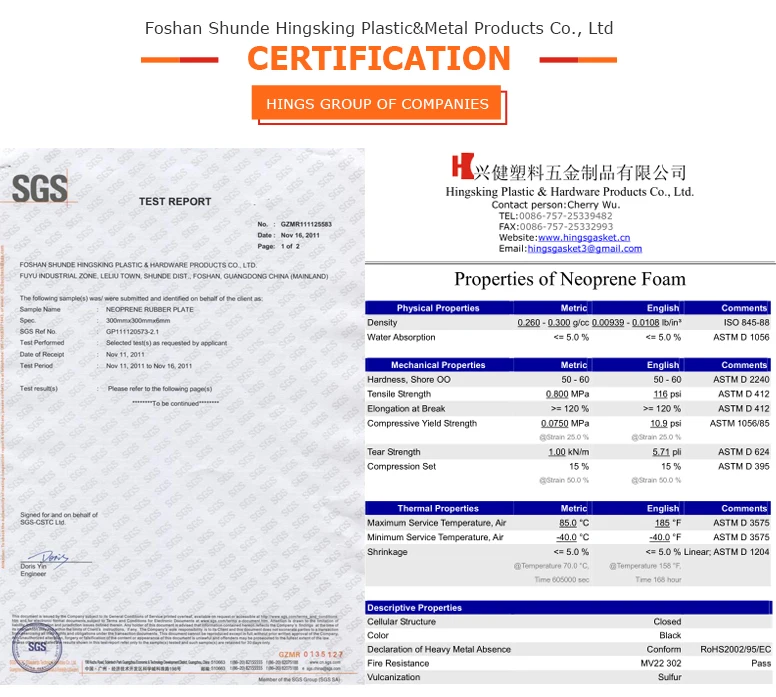Click the TEST REPORT title on the document
The image size is (776, 697).
[x=175, y=201]
